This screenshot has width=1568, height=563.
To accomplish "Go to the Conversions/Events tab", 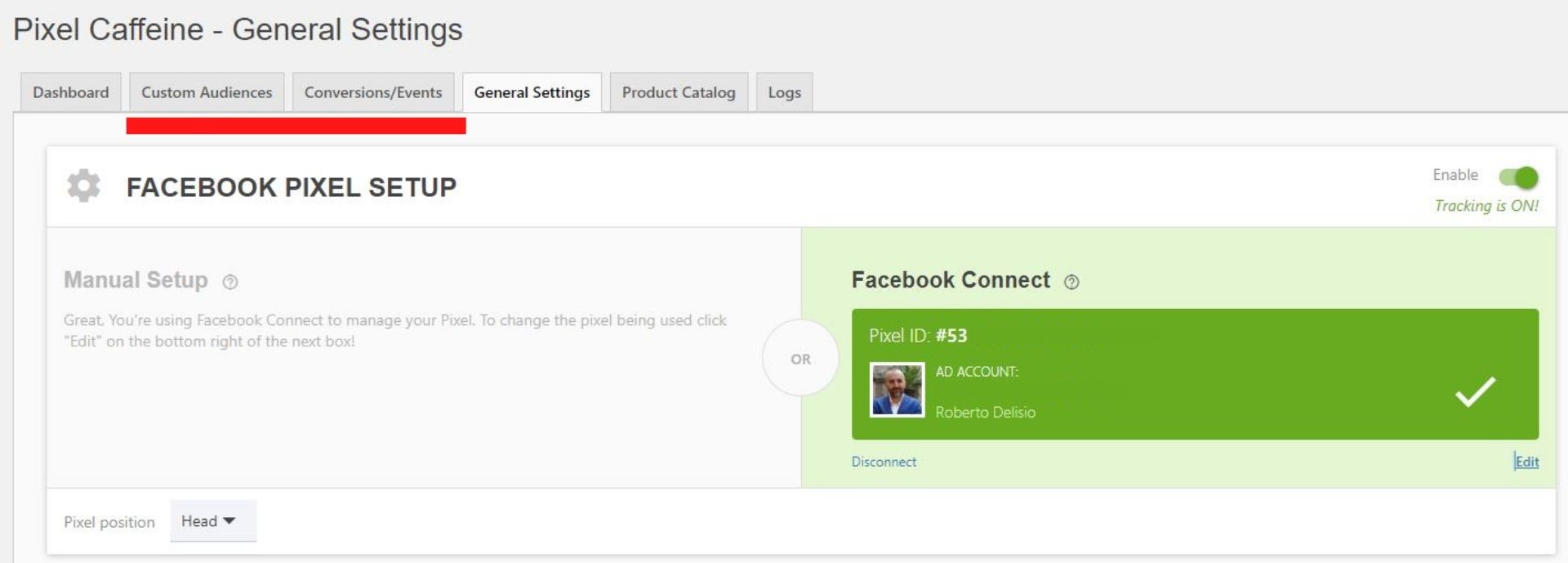I will [373, 92].
